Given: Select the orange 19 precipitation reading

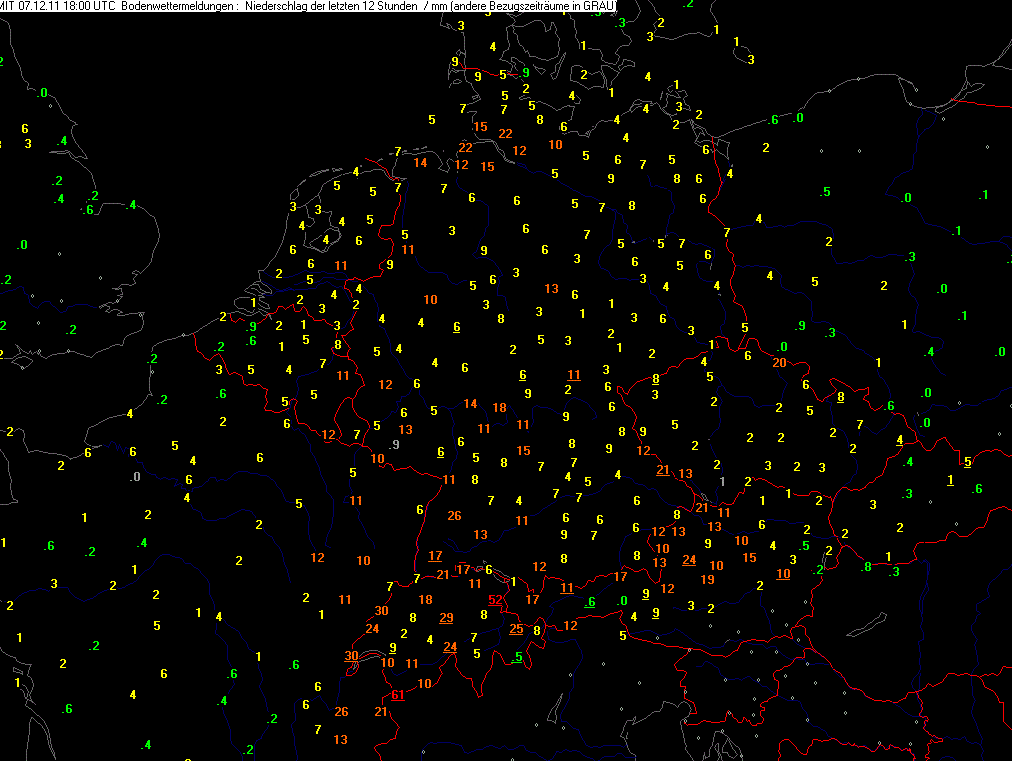Looking at the screenshot, I should pos(707,579).
